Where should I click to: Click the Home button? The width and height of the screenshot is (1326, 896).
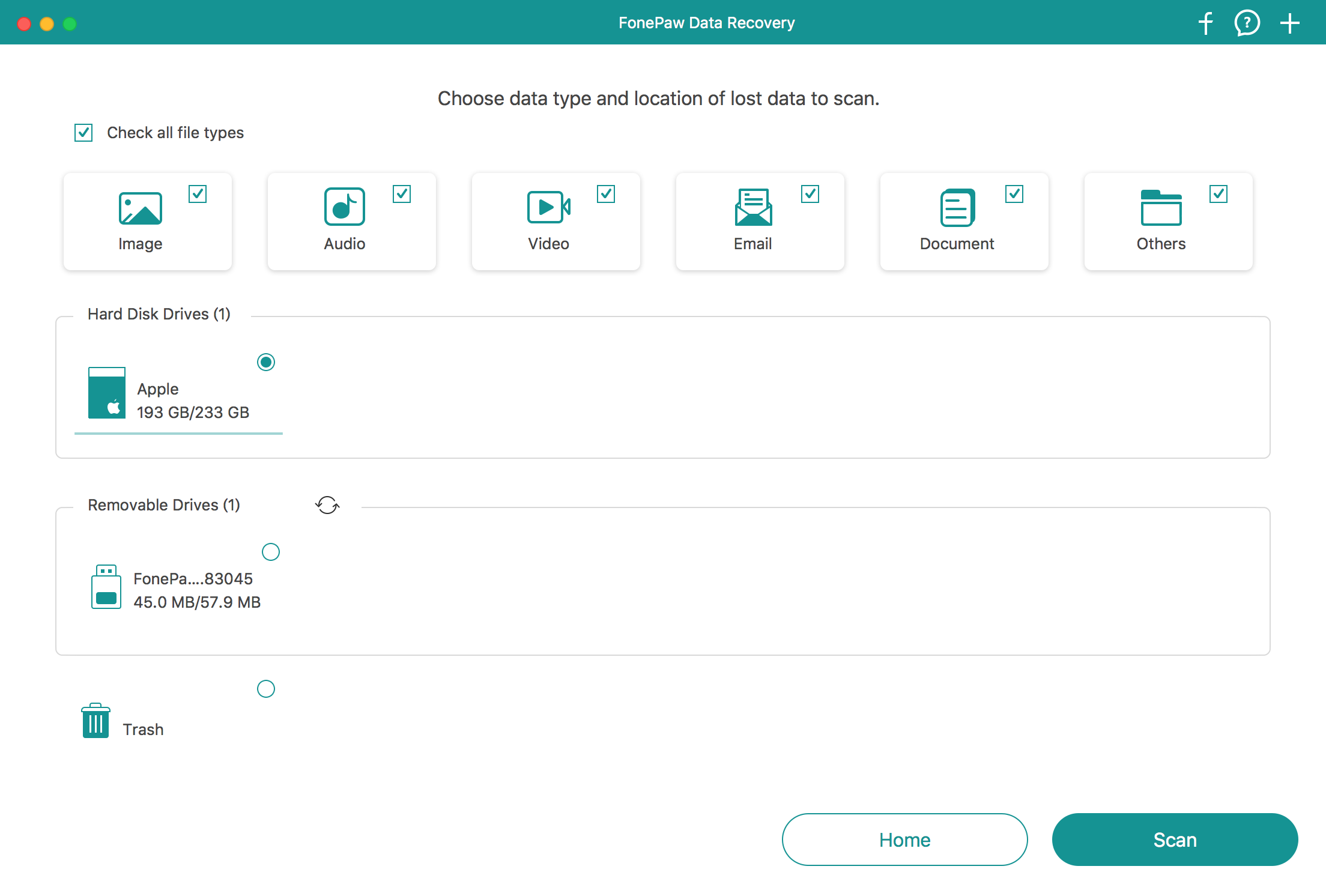click(x=904, y=840)
